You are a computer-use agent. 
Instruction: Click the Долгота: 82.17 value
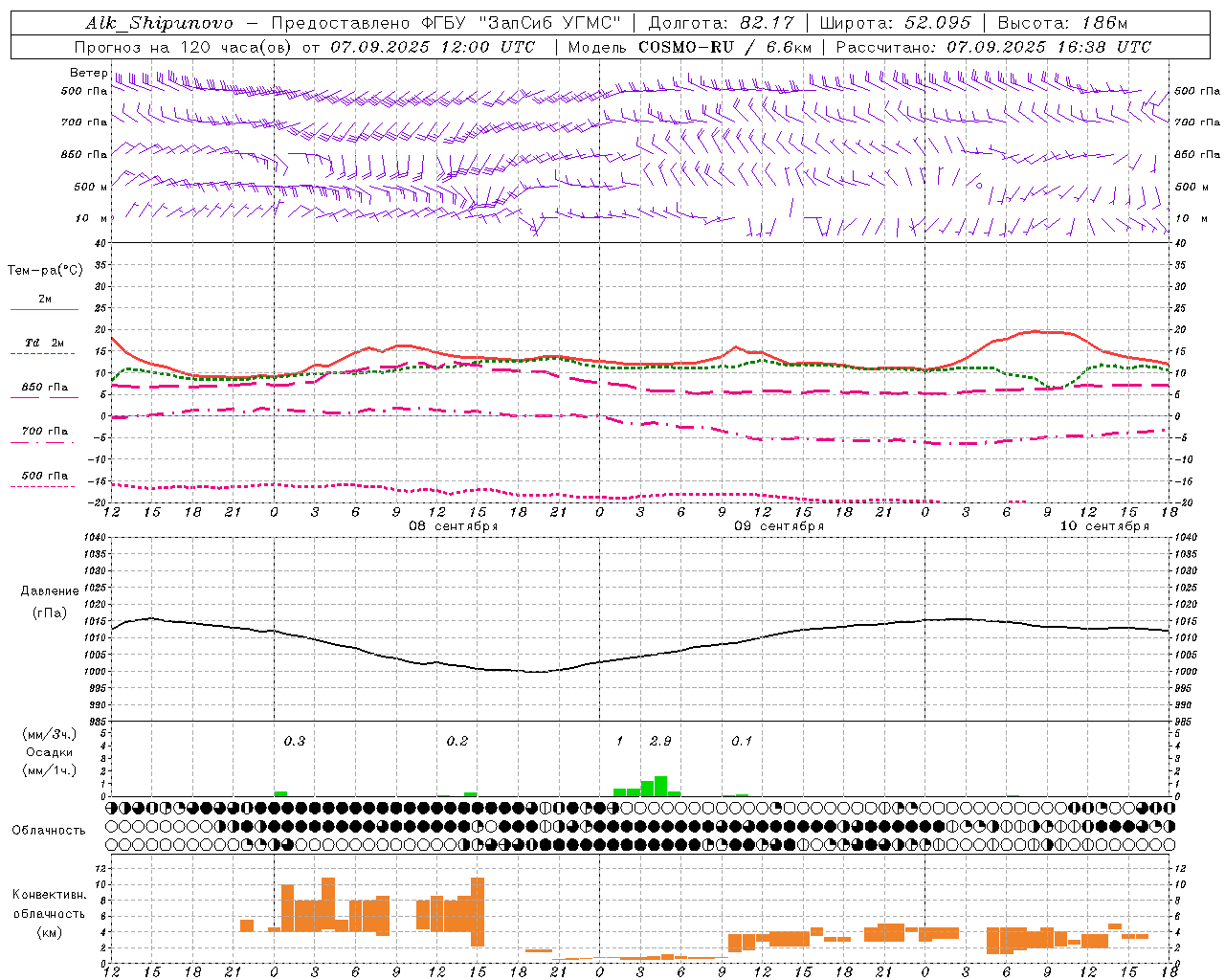722,23
